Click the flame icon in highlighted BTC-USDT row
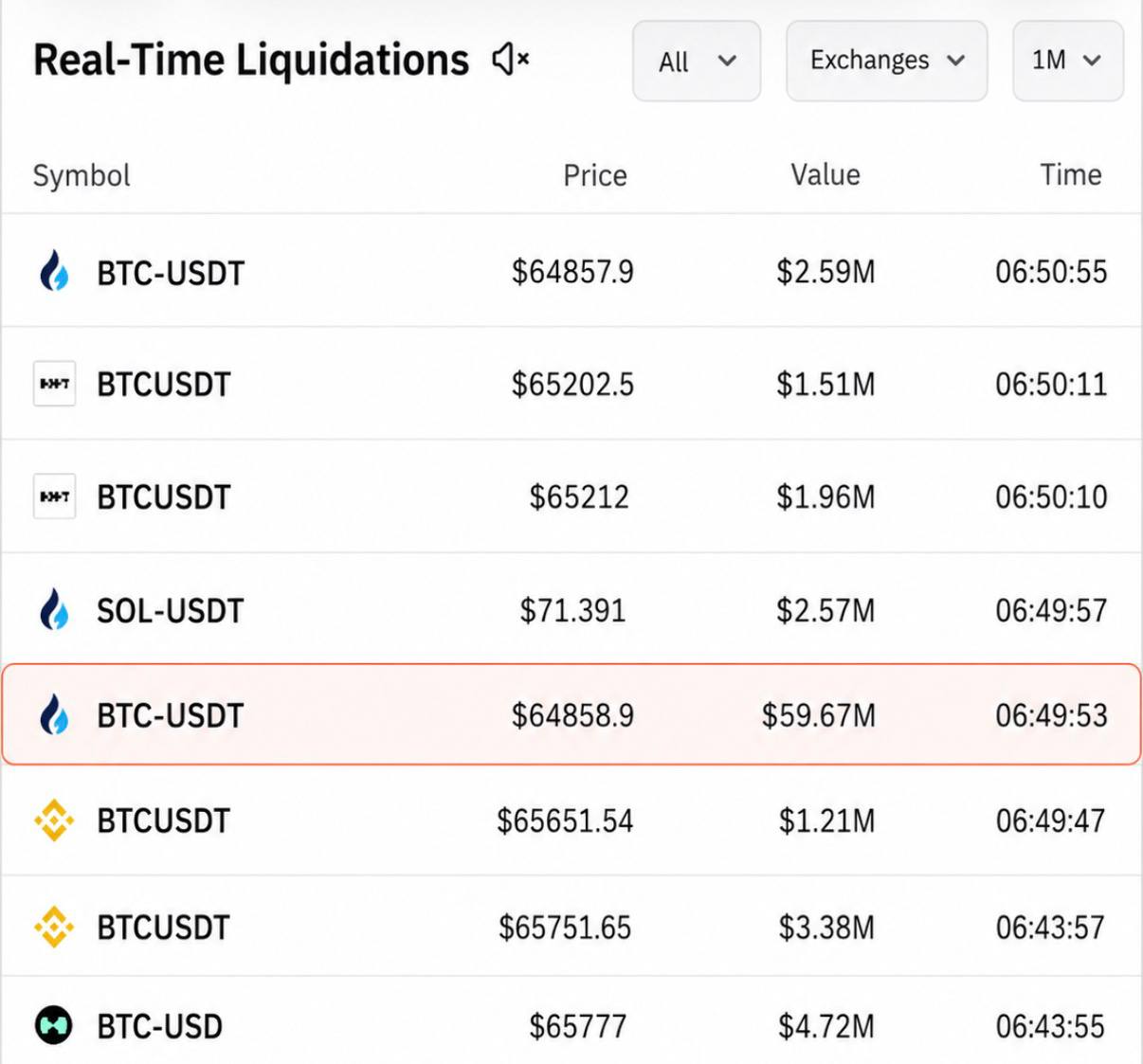Screen dimensions: 1143x1064 pos(54,715)
